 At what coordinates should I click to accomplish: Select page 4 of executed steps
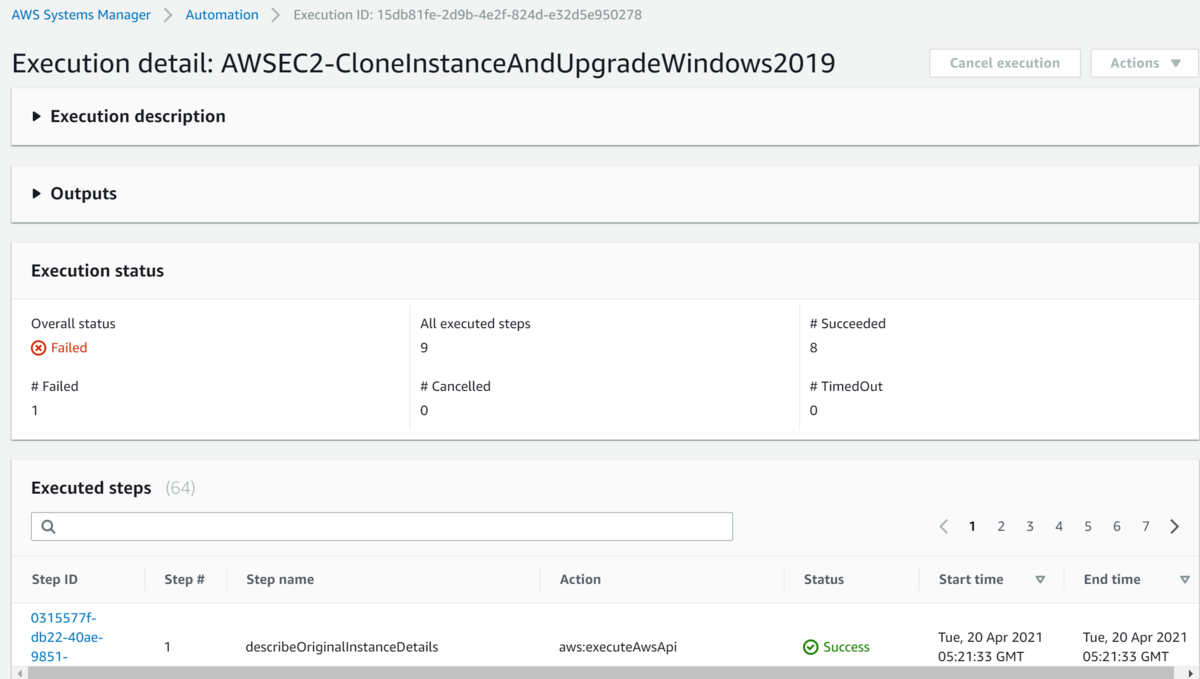(x=1059, y=527)
